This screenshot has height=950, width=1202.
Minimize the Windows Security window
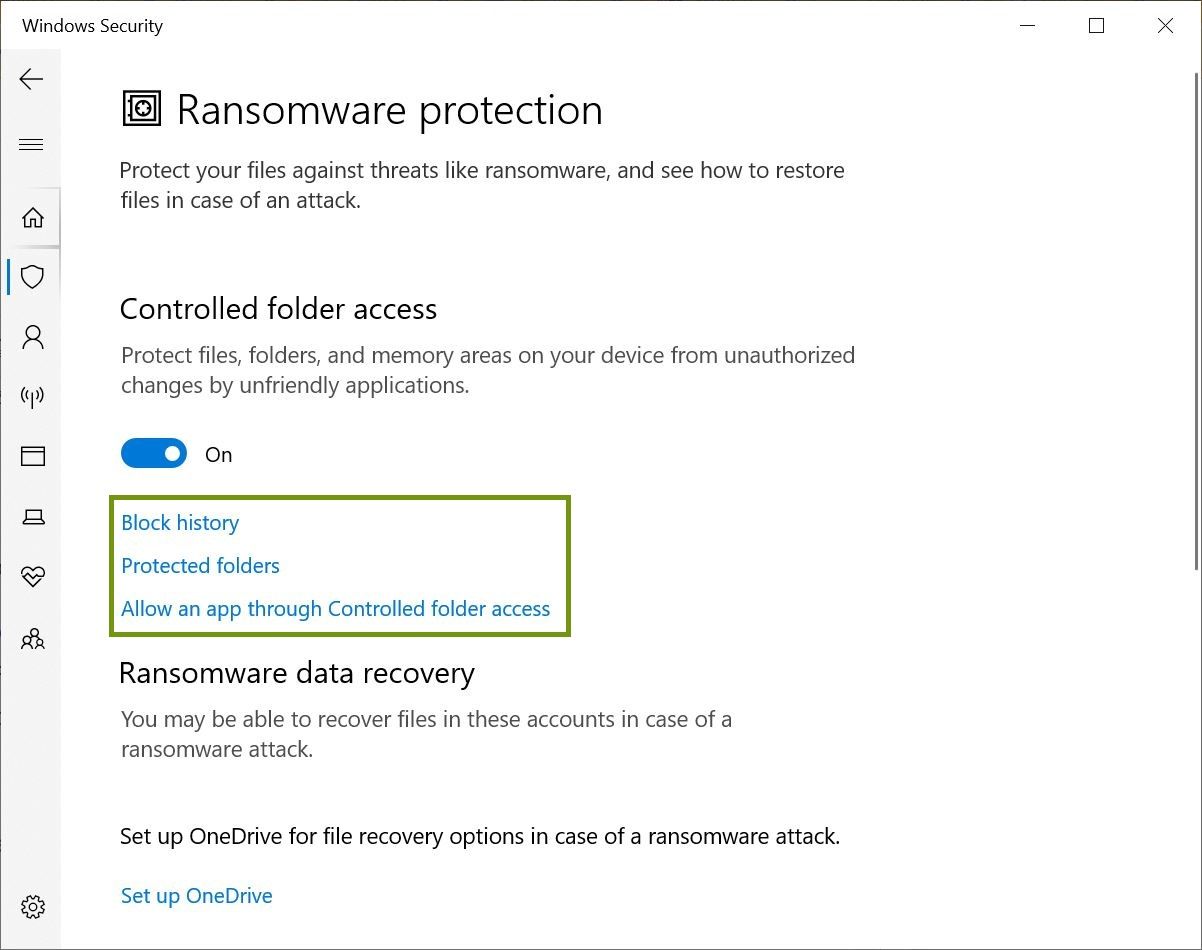pos(1027,26)
